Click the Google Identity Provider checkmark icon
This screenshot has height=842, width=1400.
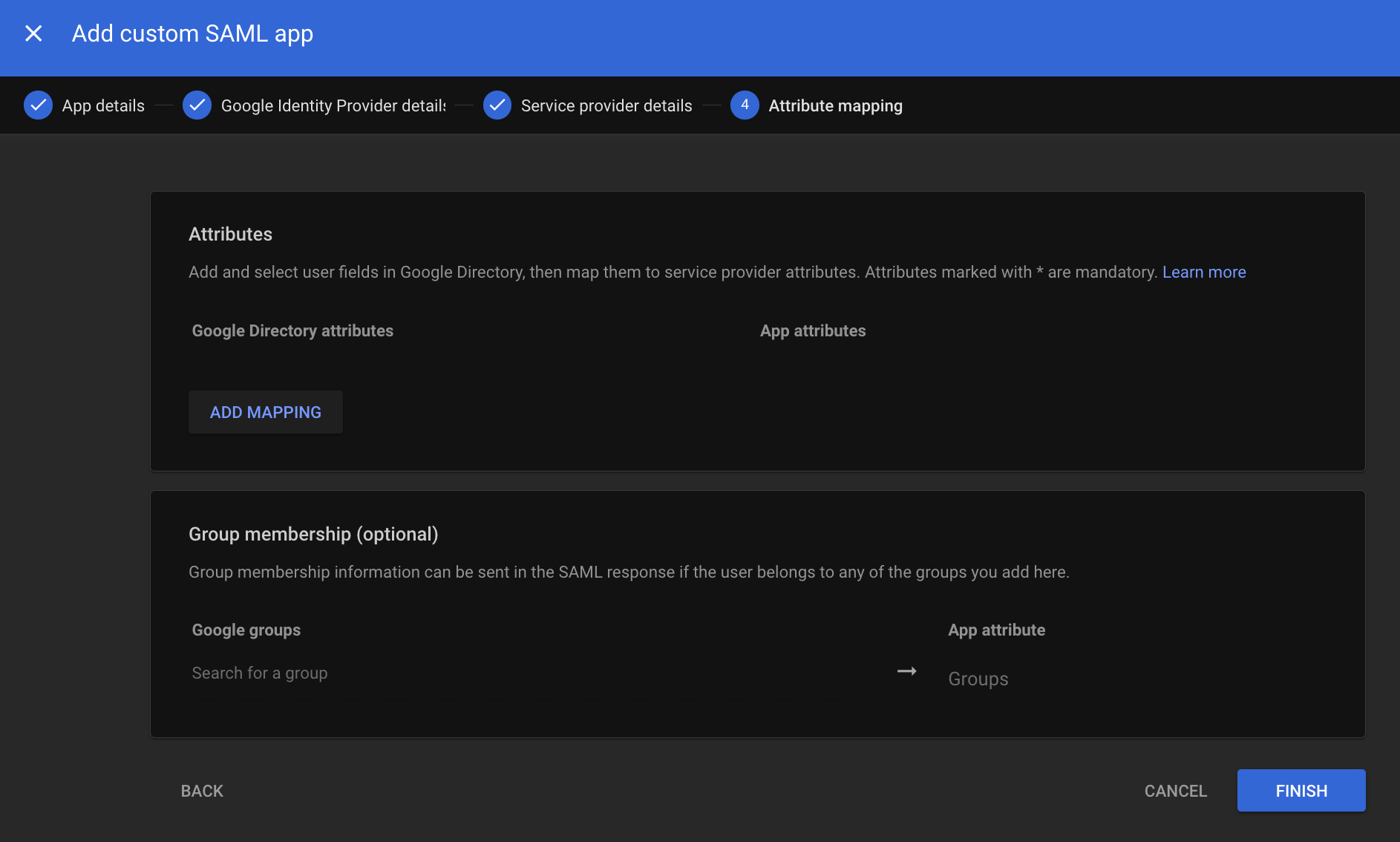[x=197, y=105]
